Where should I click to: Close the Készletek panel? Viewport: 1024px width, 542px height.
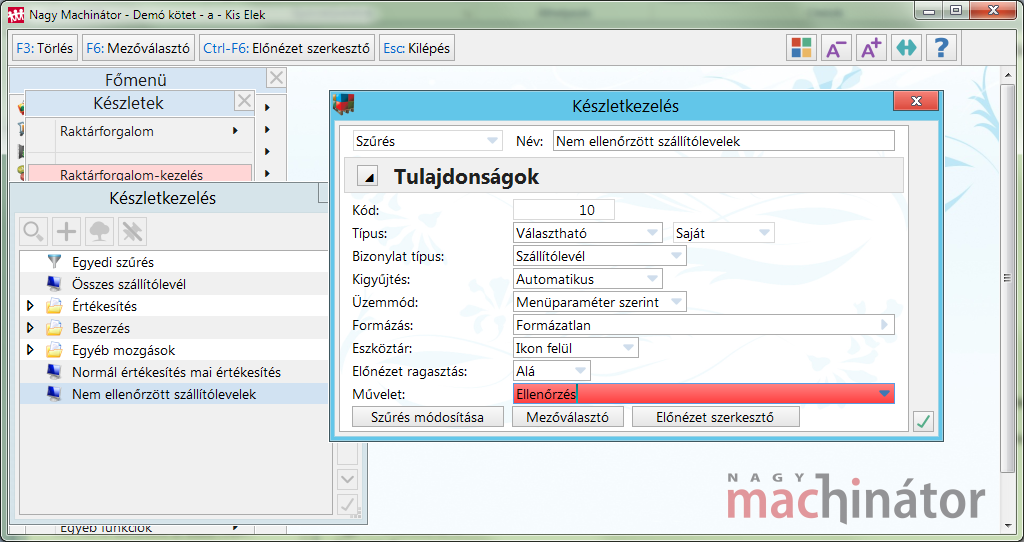244,101
